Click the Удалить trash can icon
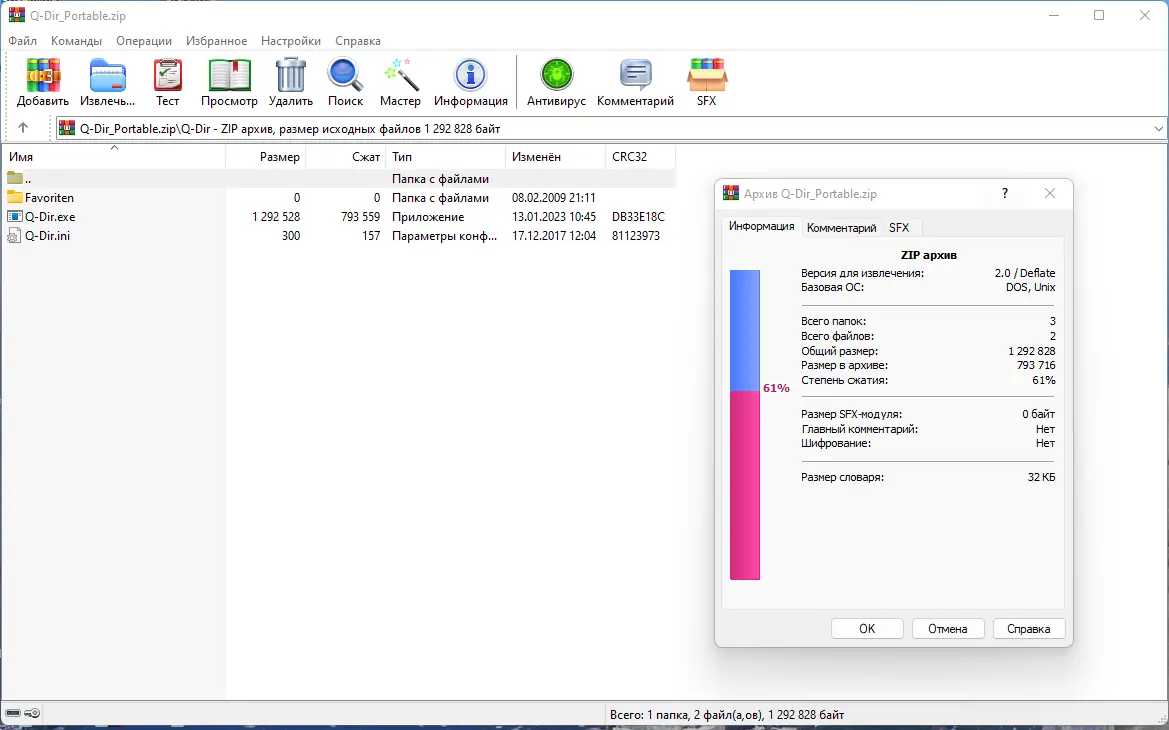 [290, 75]
